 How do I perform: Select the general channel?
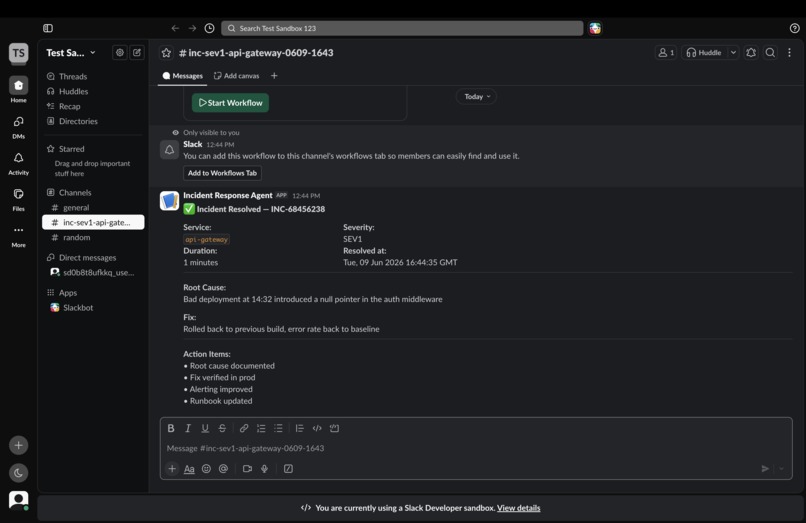(93, 207)
